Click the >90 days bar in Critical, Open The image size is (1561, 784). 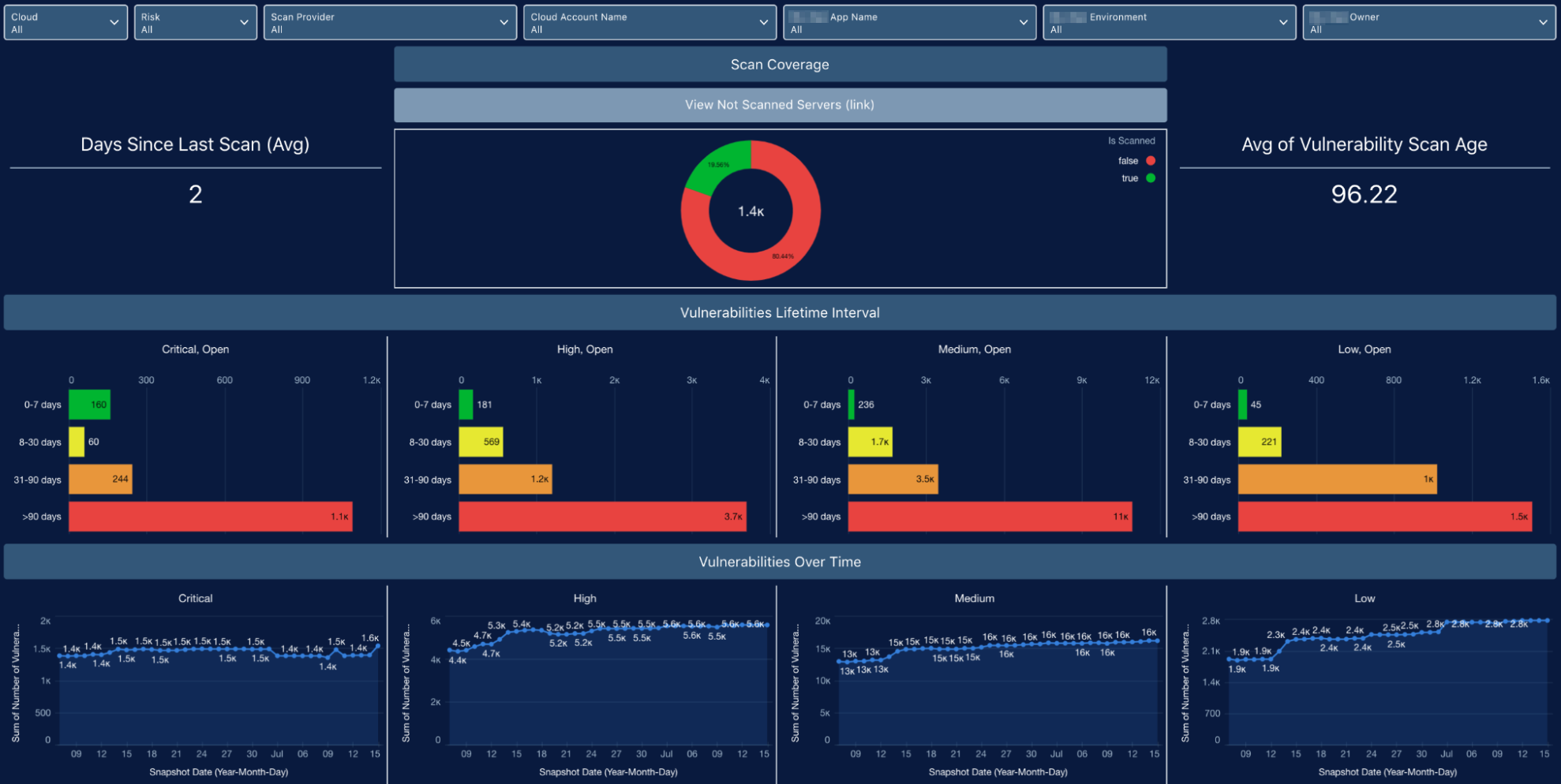210,517
